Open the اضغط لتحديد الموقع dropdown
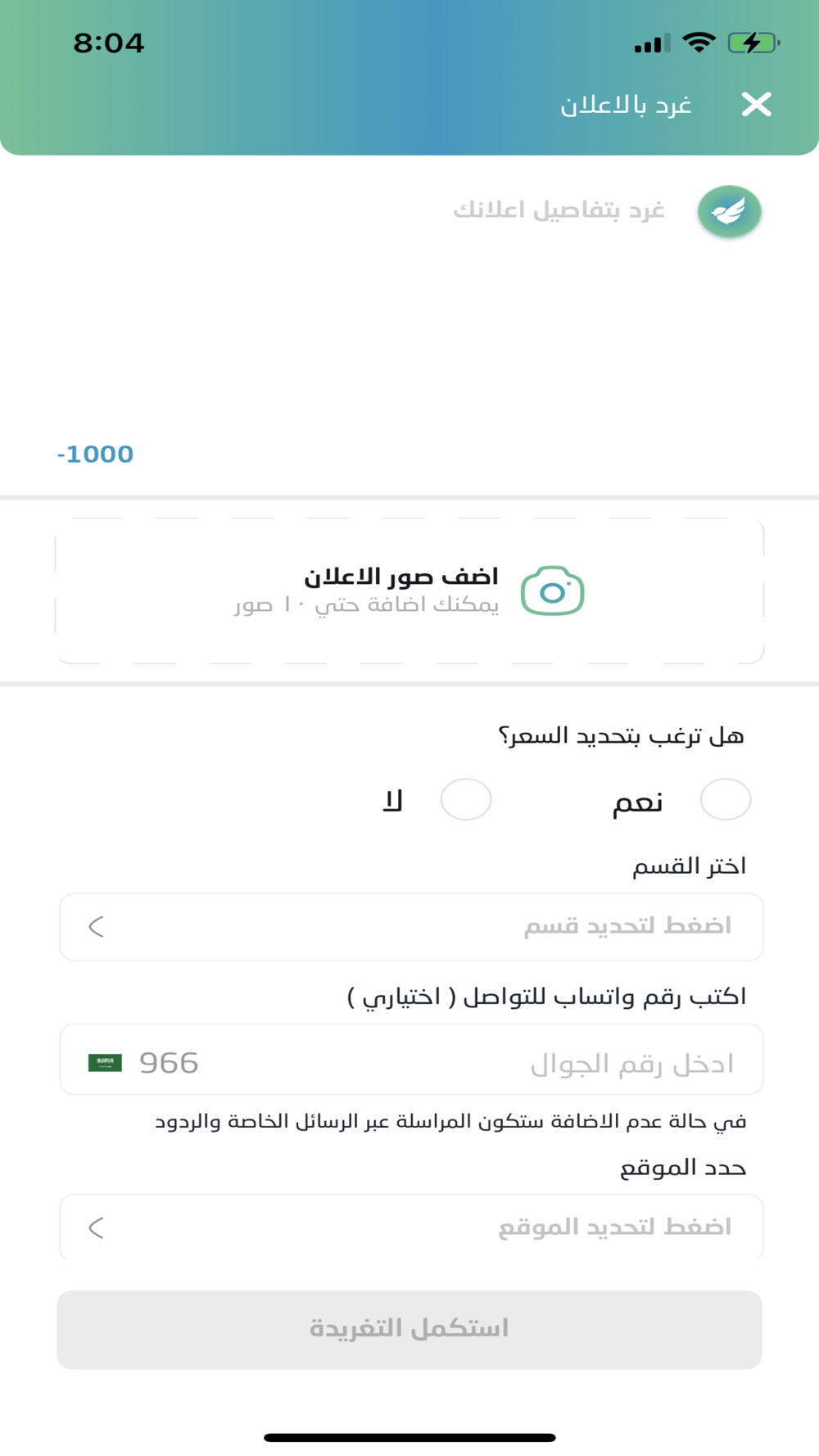This screenshot has height=1456, width=819. (x=411, y=1227)
